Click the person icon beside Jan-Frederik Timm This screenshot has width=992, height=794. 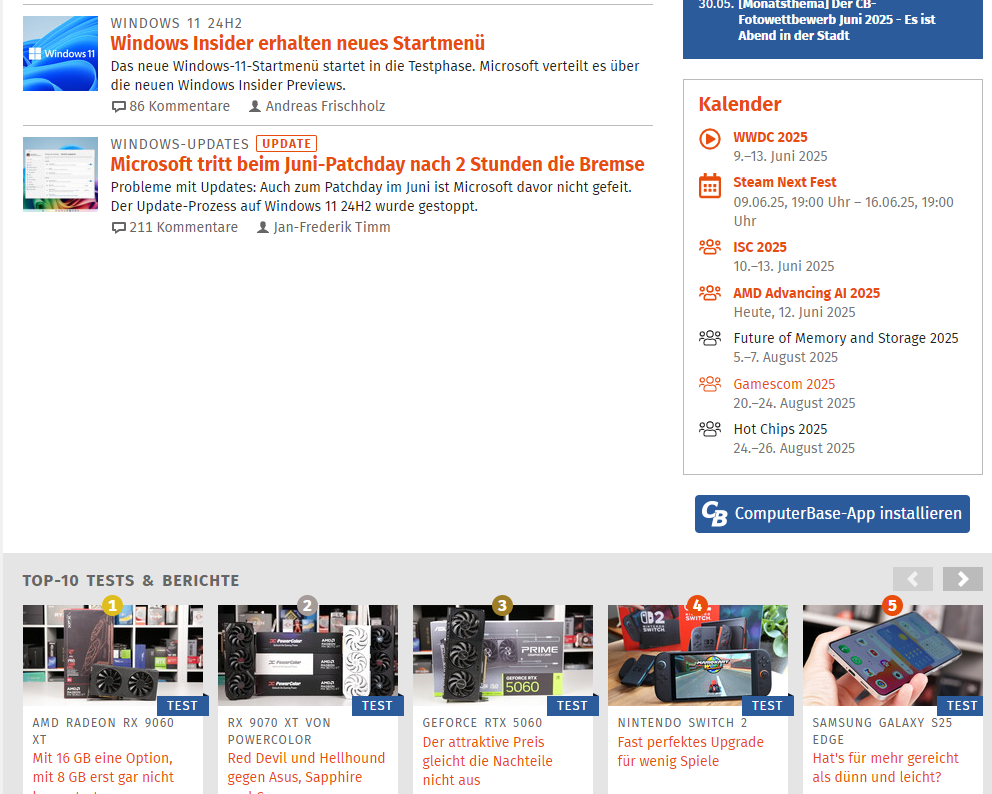coord(263,227)
